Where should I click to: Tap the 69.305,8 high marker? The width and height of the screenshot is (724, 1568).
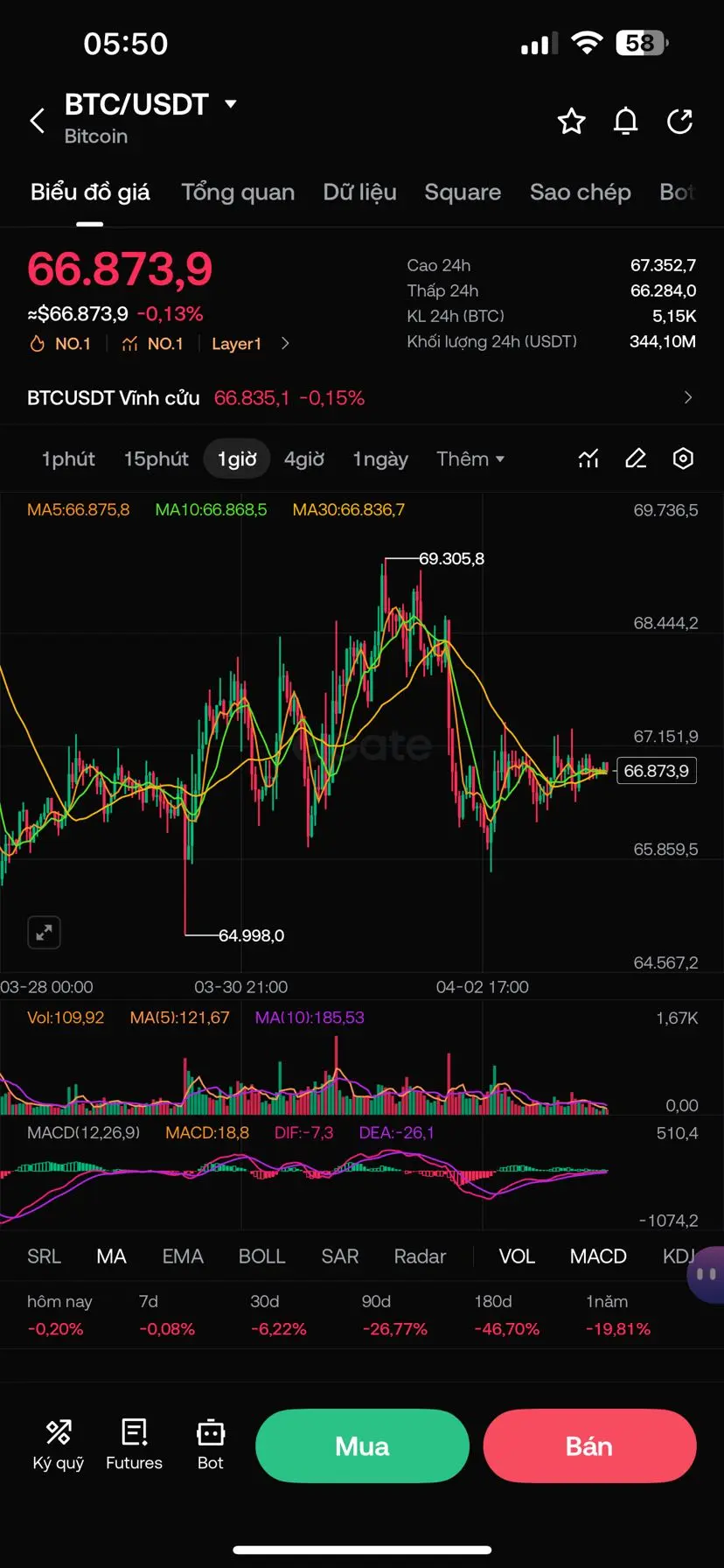point(451,558)
